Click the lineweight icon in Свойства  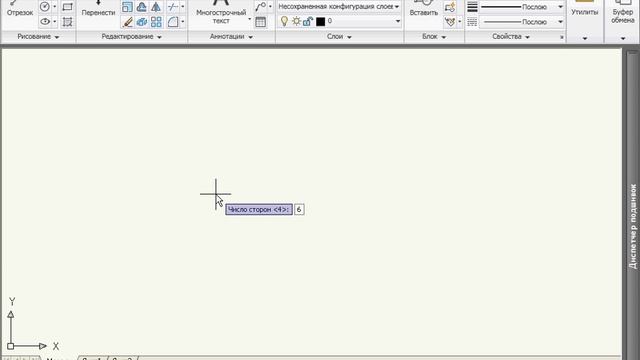tap(472, 7)
